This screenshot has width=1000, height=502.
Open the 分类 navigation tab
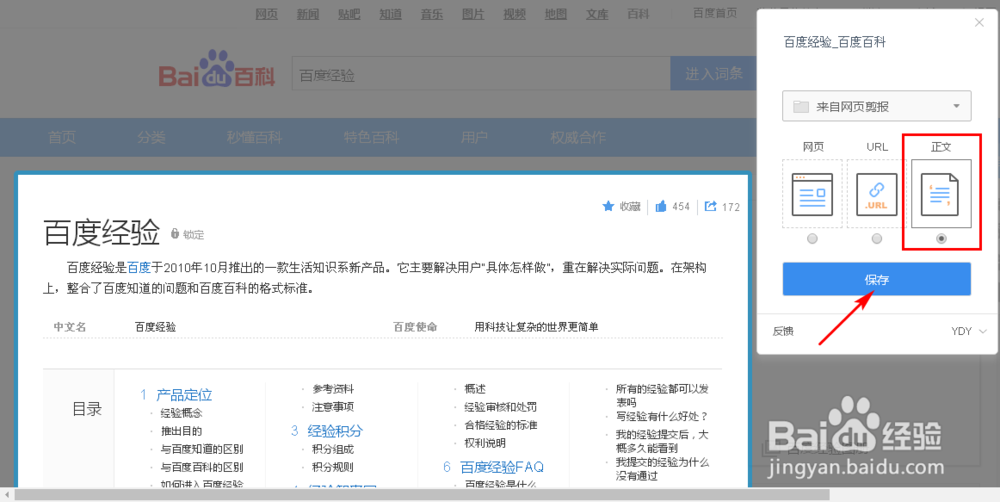151,137
